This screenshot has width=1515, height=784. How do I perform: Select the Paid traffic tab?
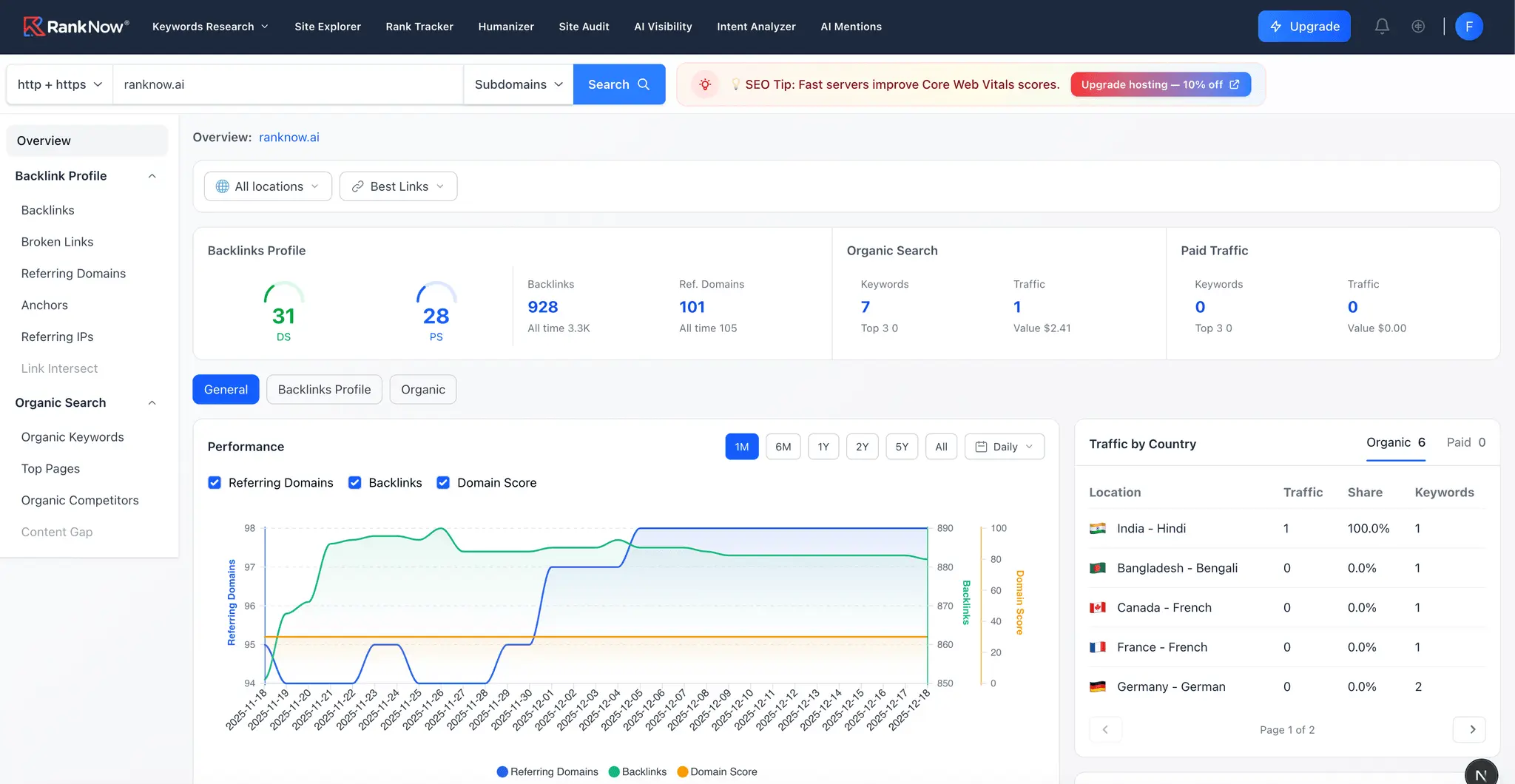tap(1465, 442)
